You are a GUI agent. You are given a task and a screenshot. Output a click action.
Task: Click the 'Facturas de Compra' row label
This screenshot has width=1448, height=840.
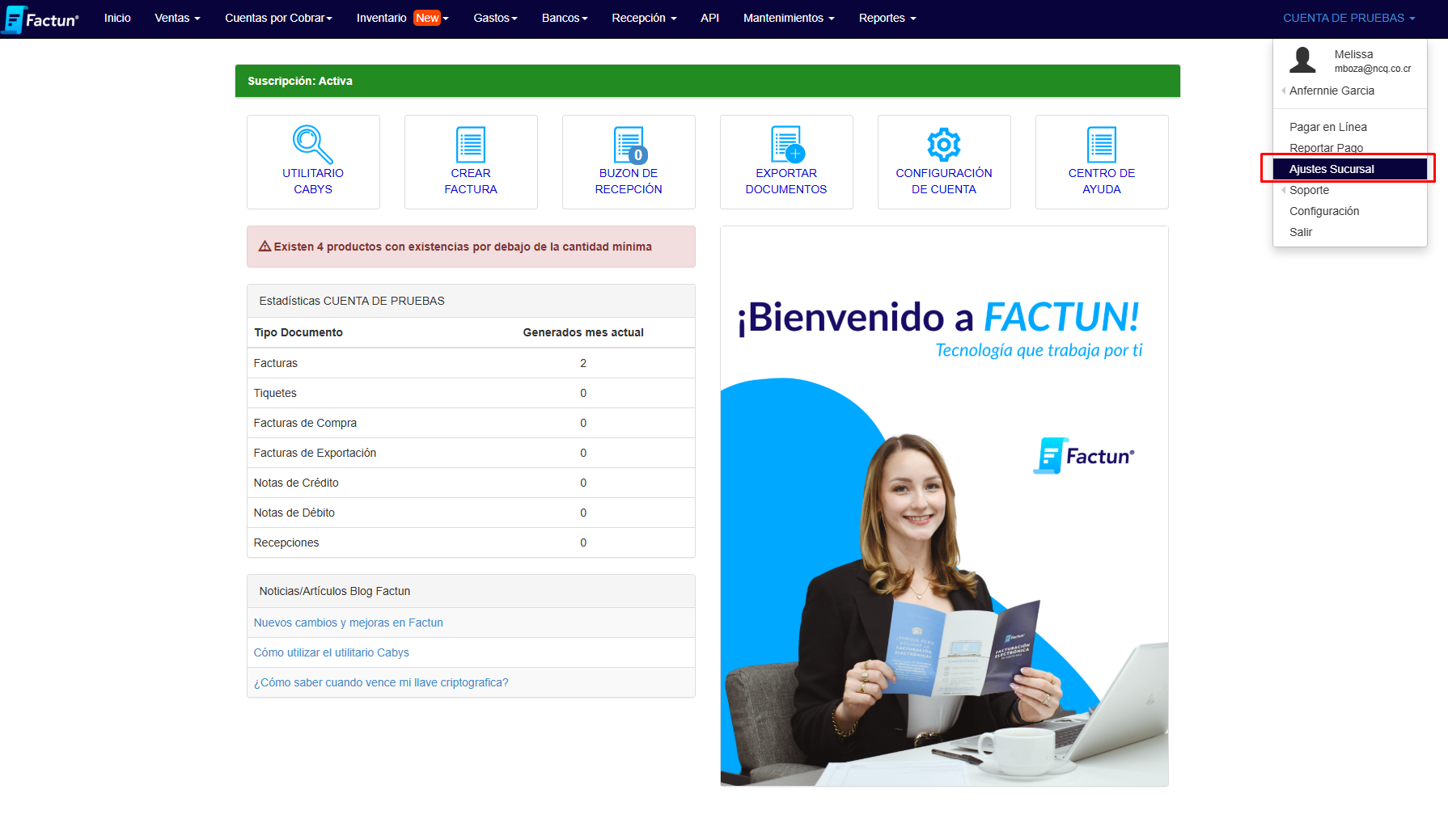point(305,423)
